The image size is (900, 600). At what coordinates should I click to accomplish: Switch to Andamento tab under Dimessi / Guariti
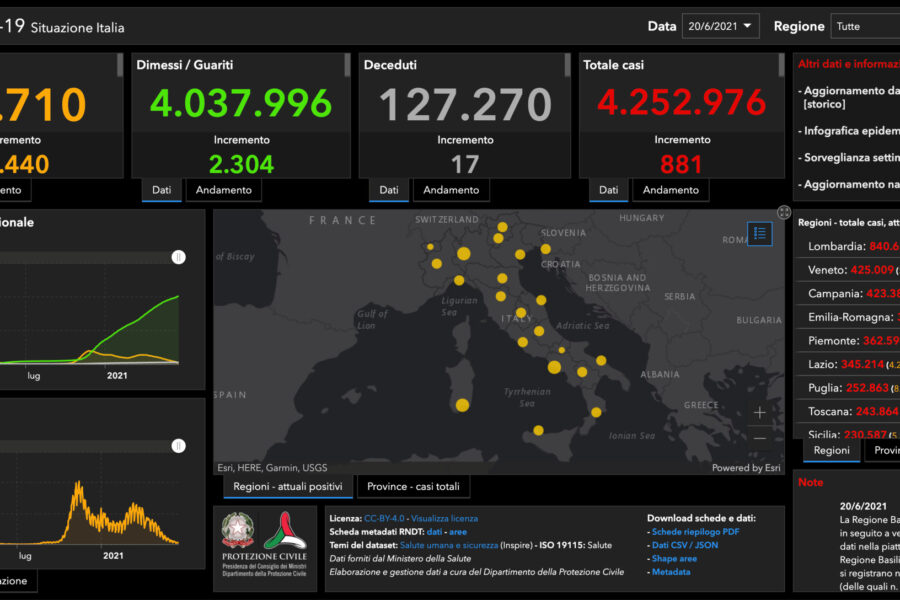point(223,190)
